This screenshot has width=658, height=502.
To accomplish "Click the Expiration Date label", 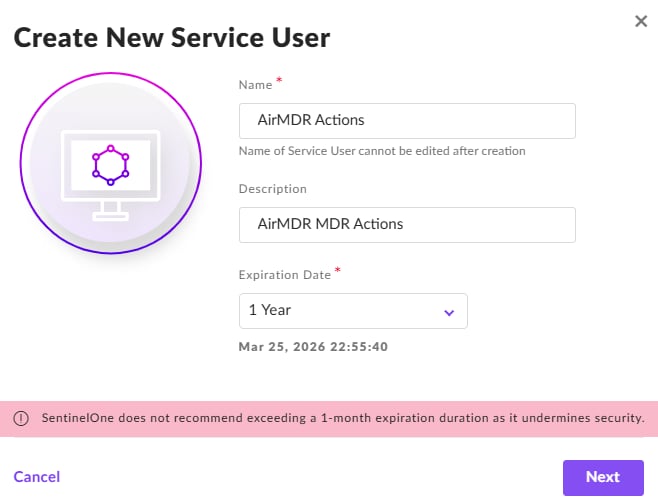I will tap(285, 275).
